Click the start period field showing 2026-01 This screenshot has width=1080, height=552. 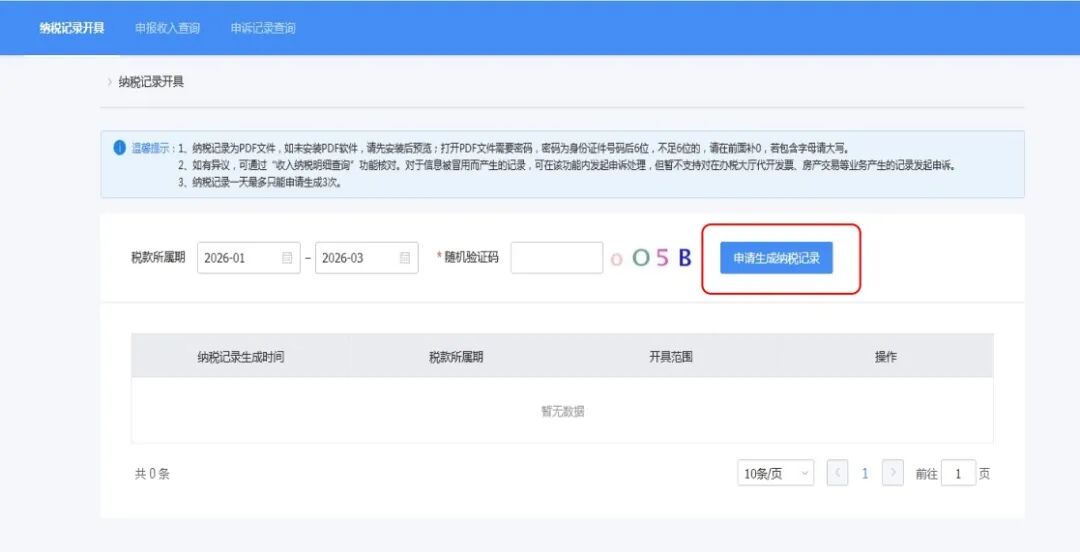pyautogui.click(x=240, y=258)
